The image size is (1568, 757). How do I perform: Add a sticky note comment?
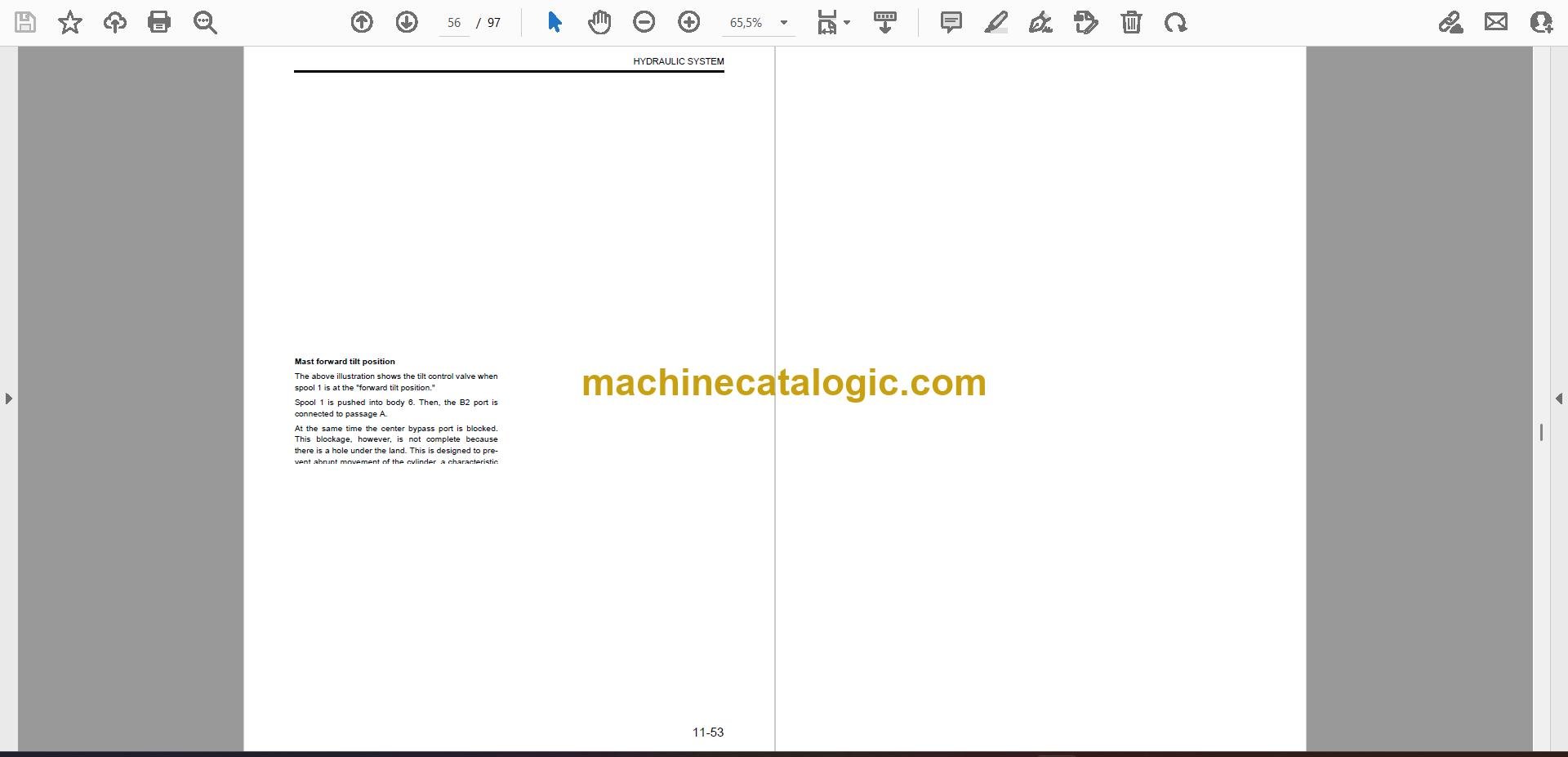[x=951, y=22]
